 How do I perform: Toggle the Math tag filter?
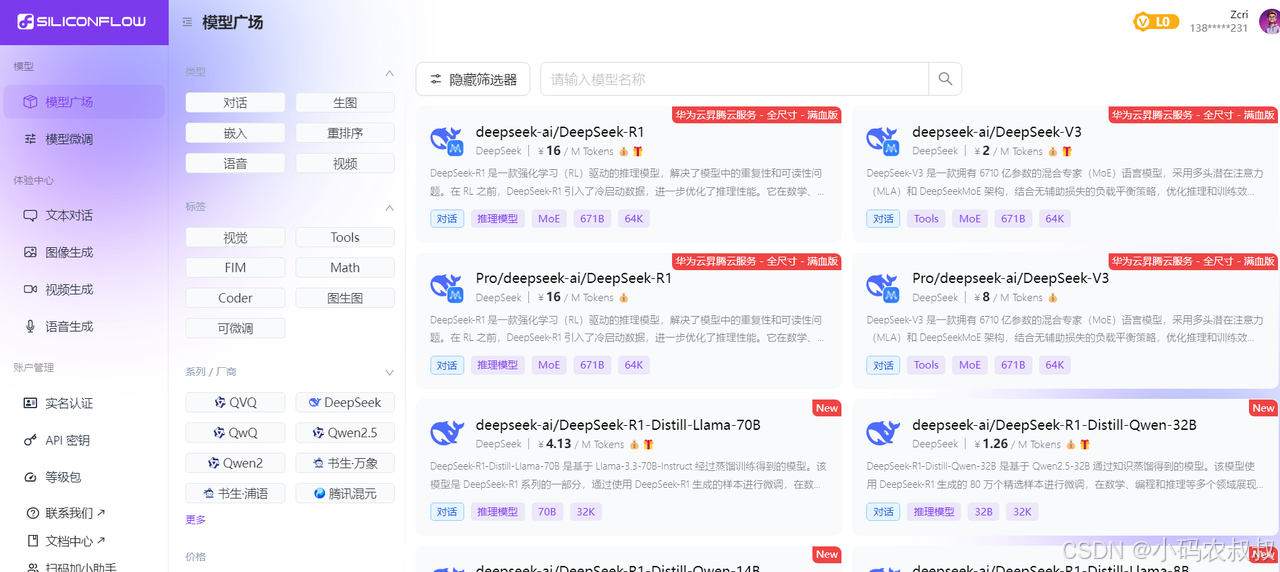[345, 268]
